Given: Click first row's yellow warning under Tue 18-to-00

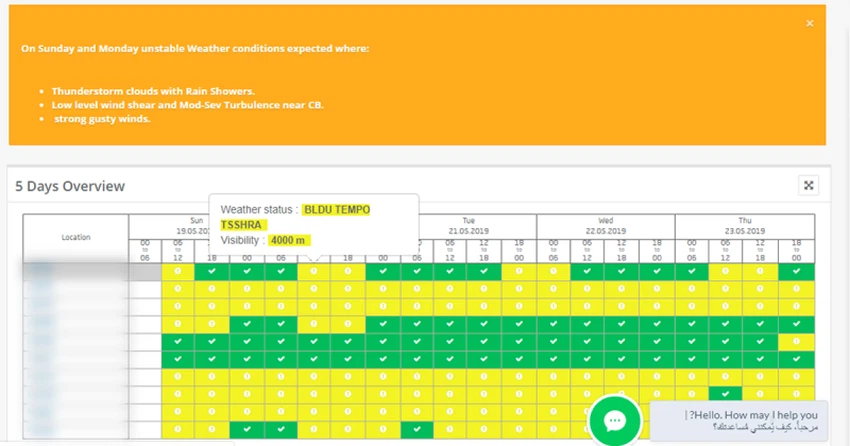Looking at the screenshot, I should (519, 271).
